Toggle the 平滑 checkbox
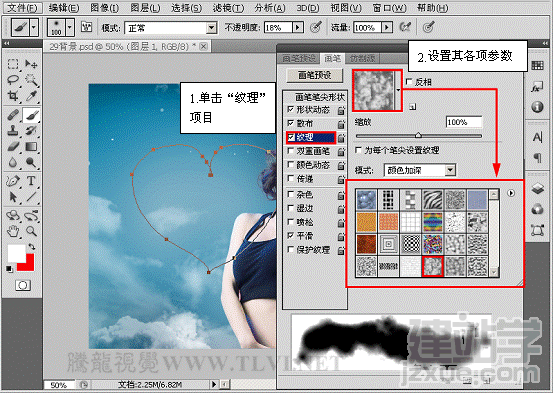Image resolution: width=553 pixels, height=393 pixels. [x=291, y=235]
